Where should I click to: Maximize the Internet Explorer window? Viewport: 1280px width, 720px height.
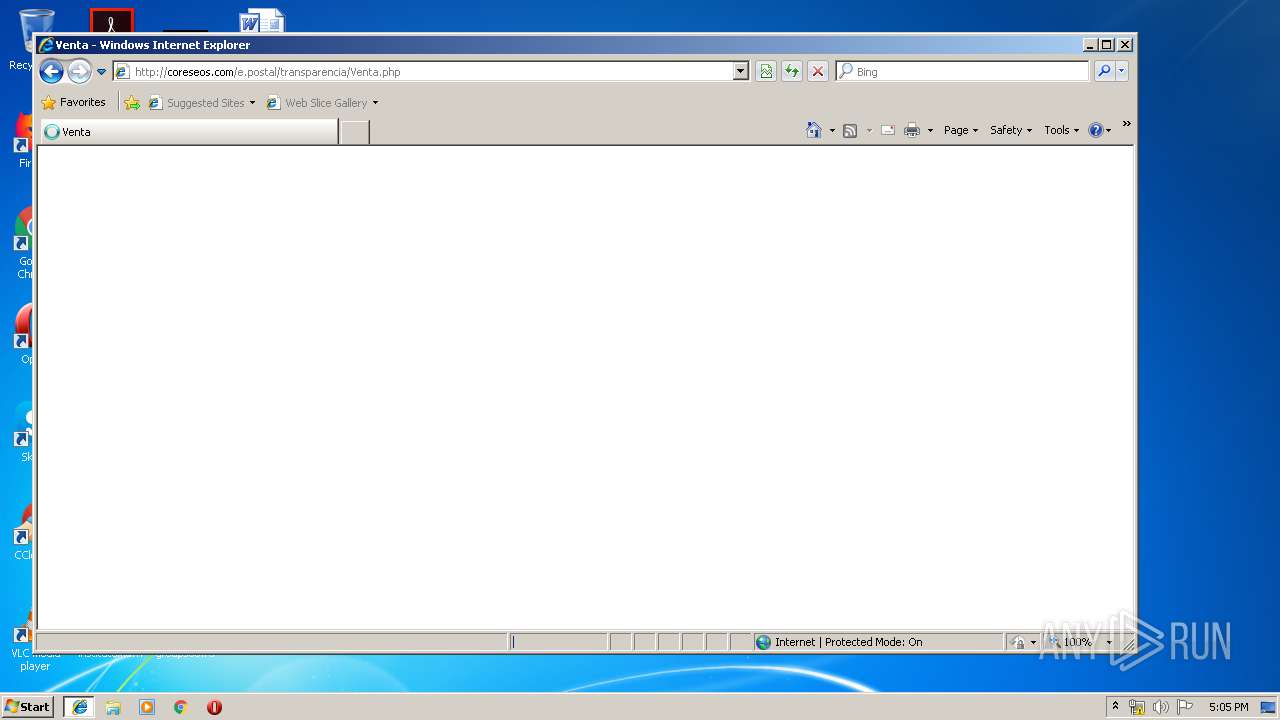click(x=1106, y=44)
